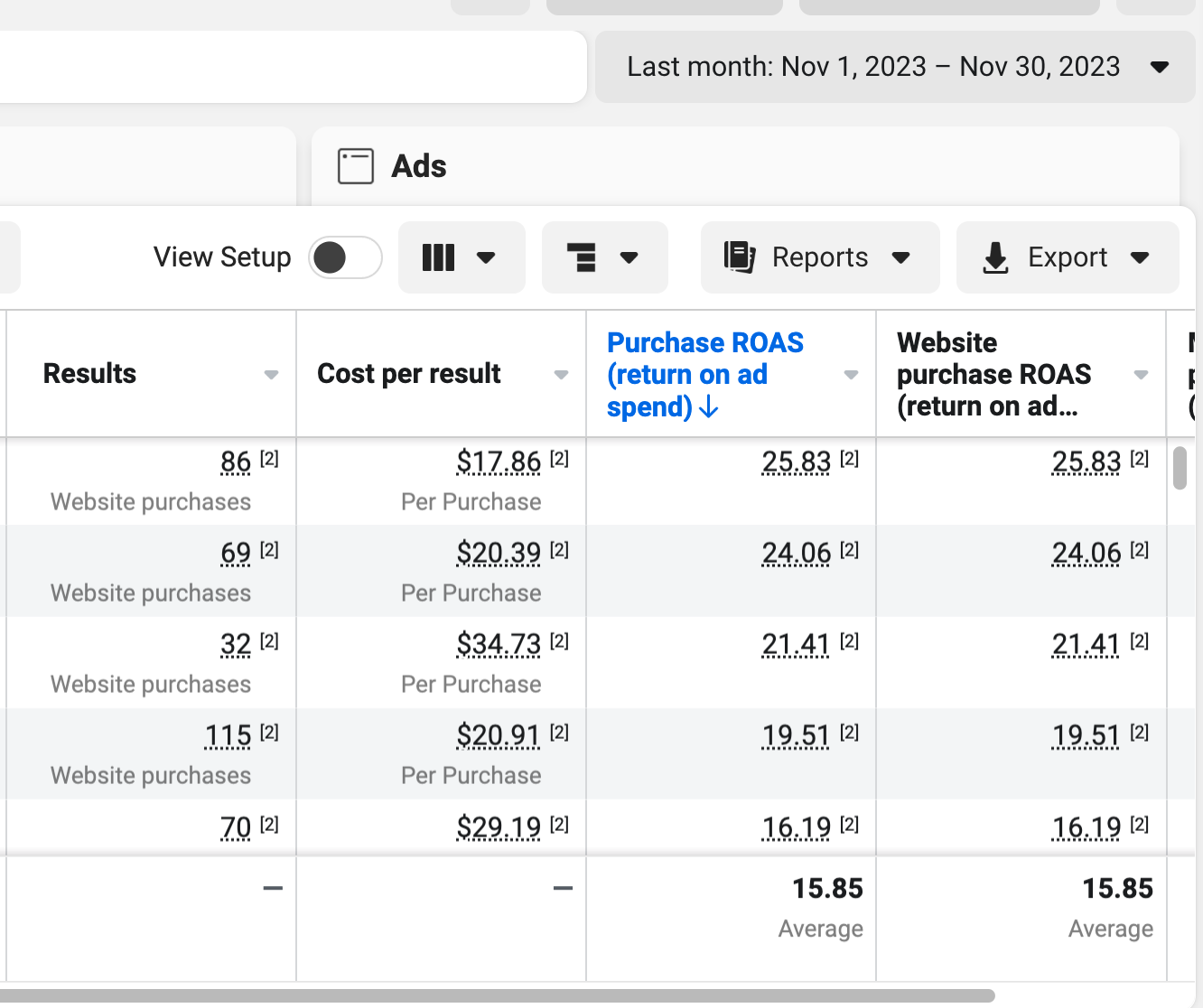1203x1008 pixels.
Task: Click the Export download icon
Action: click(x=995, y=257)
